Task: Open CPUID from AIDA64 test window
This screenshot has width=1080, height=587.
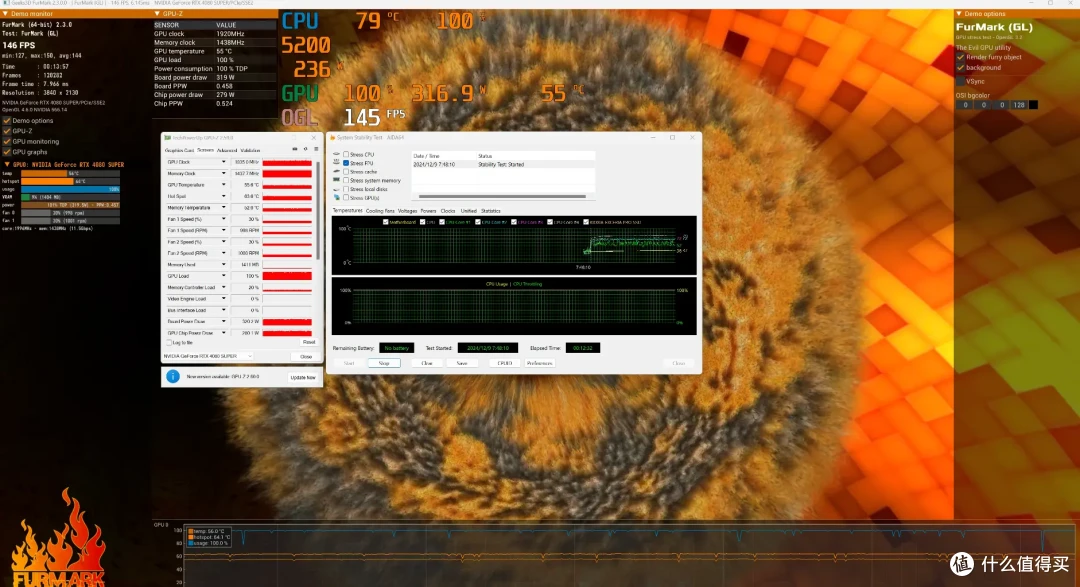Action: tap(505, 363)
